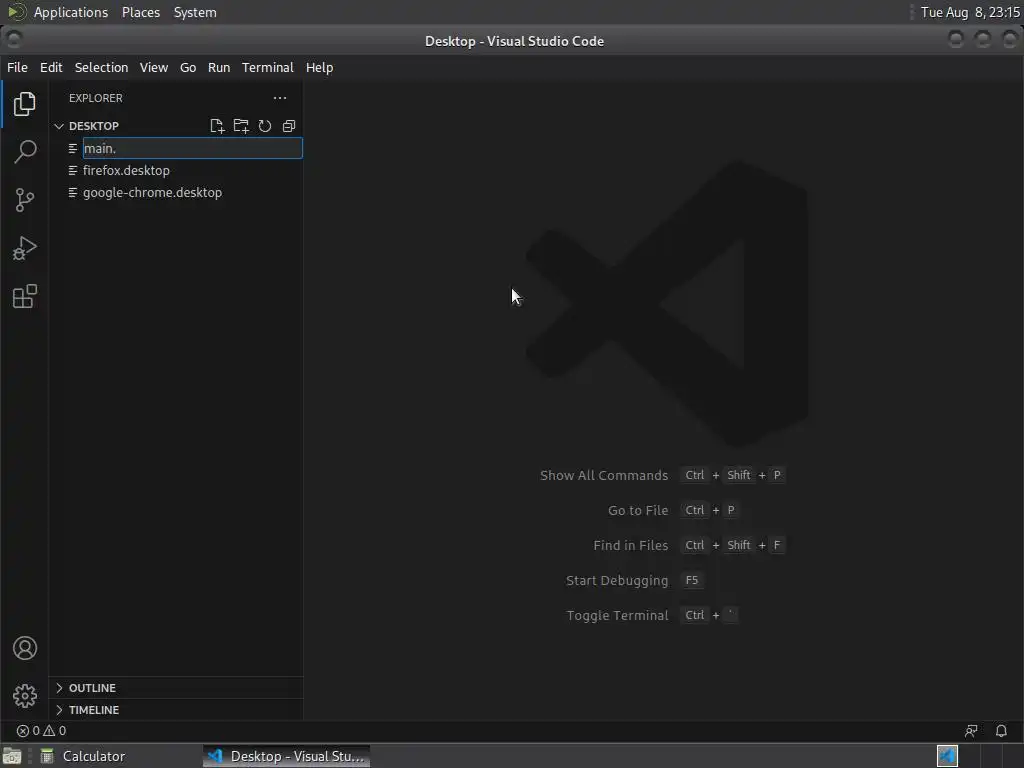
Task: Open the Source Control view
Action: tap(25, 200)
